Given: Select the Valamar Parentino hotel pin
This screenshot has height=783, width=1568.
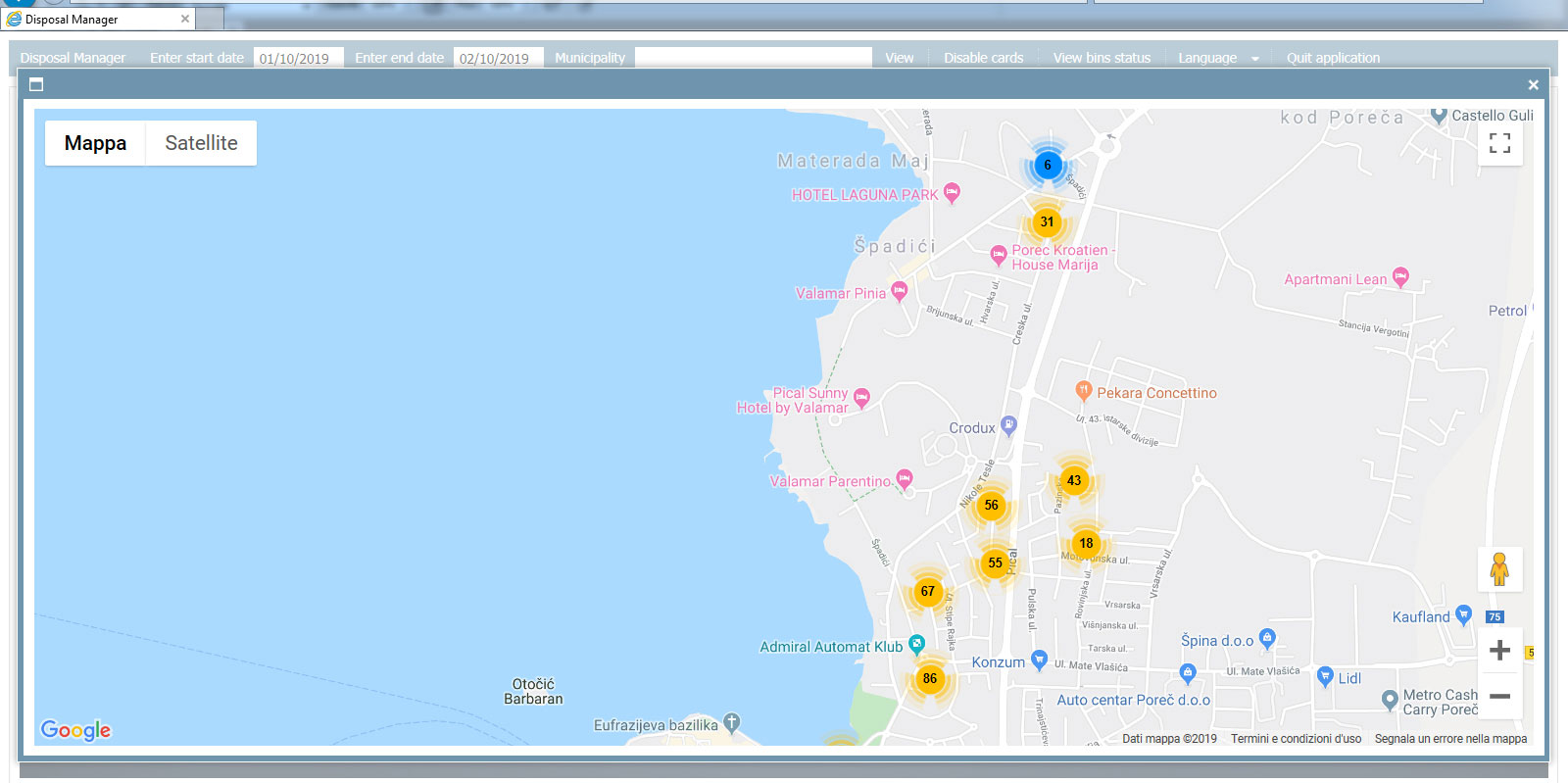Looking at the screenshot, I should click(x=905, y=479).
